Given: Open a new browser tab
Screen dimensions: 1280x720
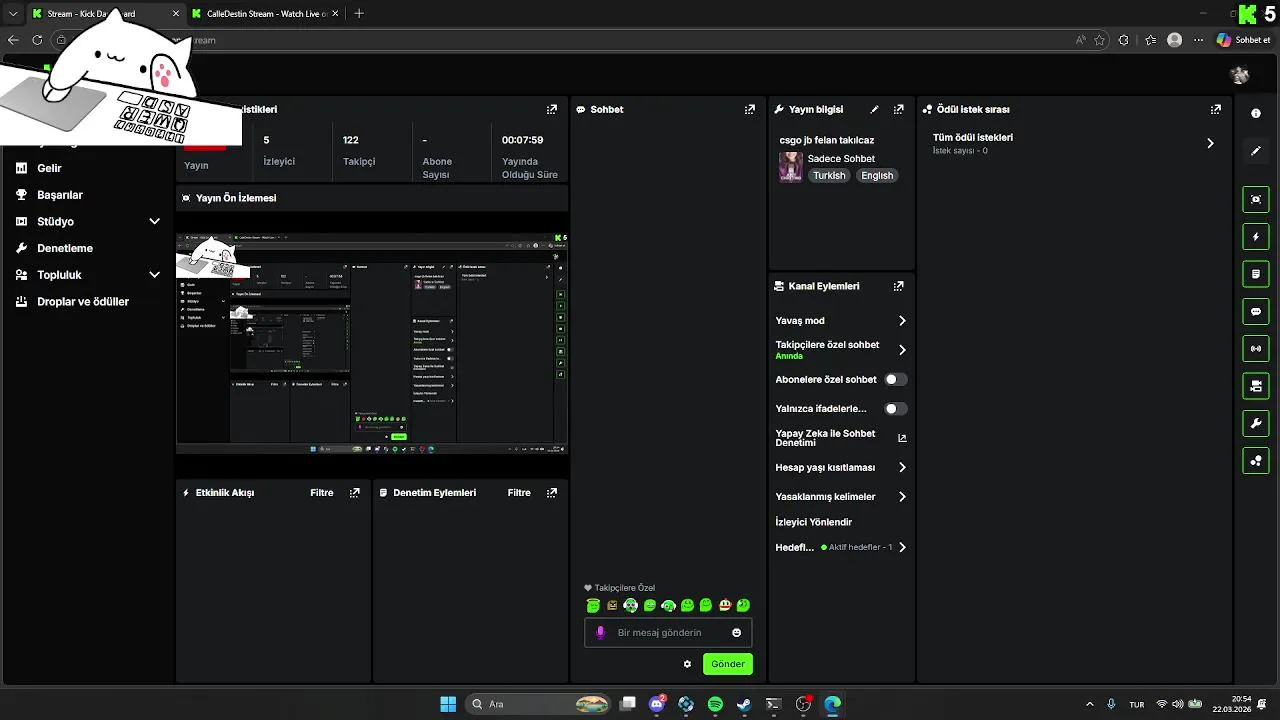Looking at the screenshot, I should (359, 14).
